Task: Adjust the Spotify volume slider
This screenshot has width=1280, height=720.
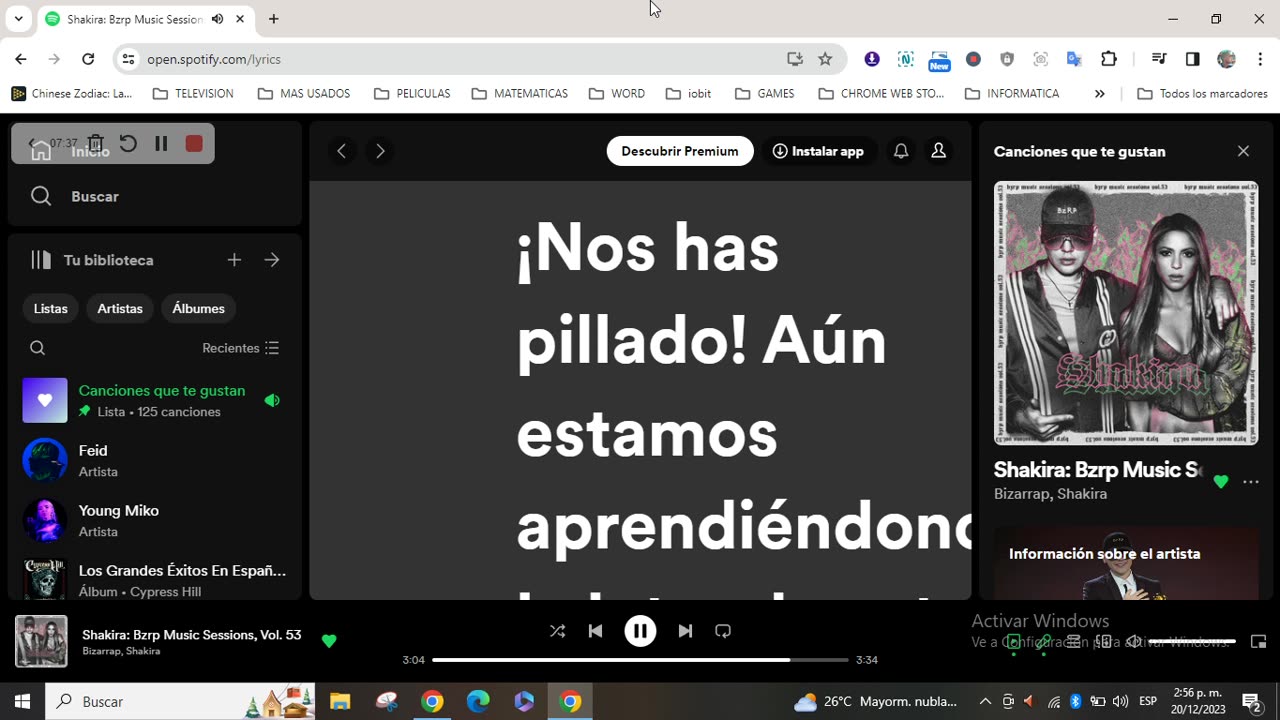Action: [x=1192, y=642]
